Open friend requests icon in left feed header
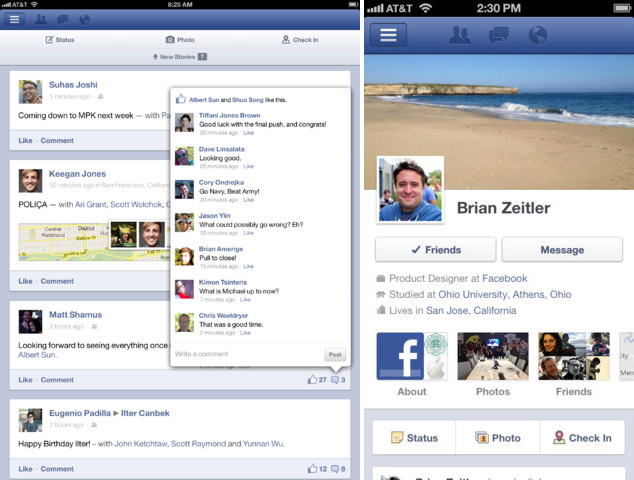This screenshot has height=480, width=634. coord(41,19)
